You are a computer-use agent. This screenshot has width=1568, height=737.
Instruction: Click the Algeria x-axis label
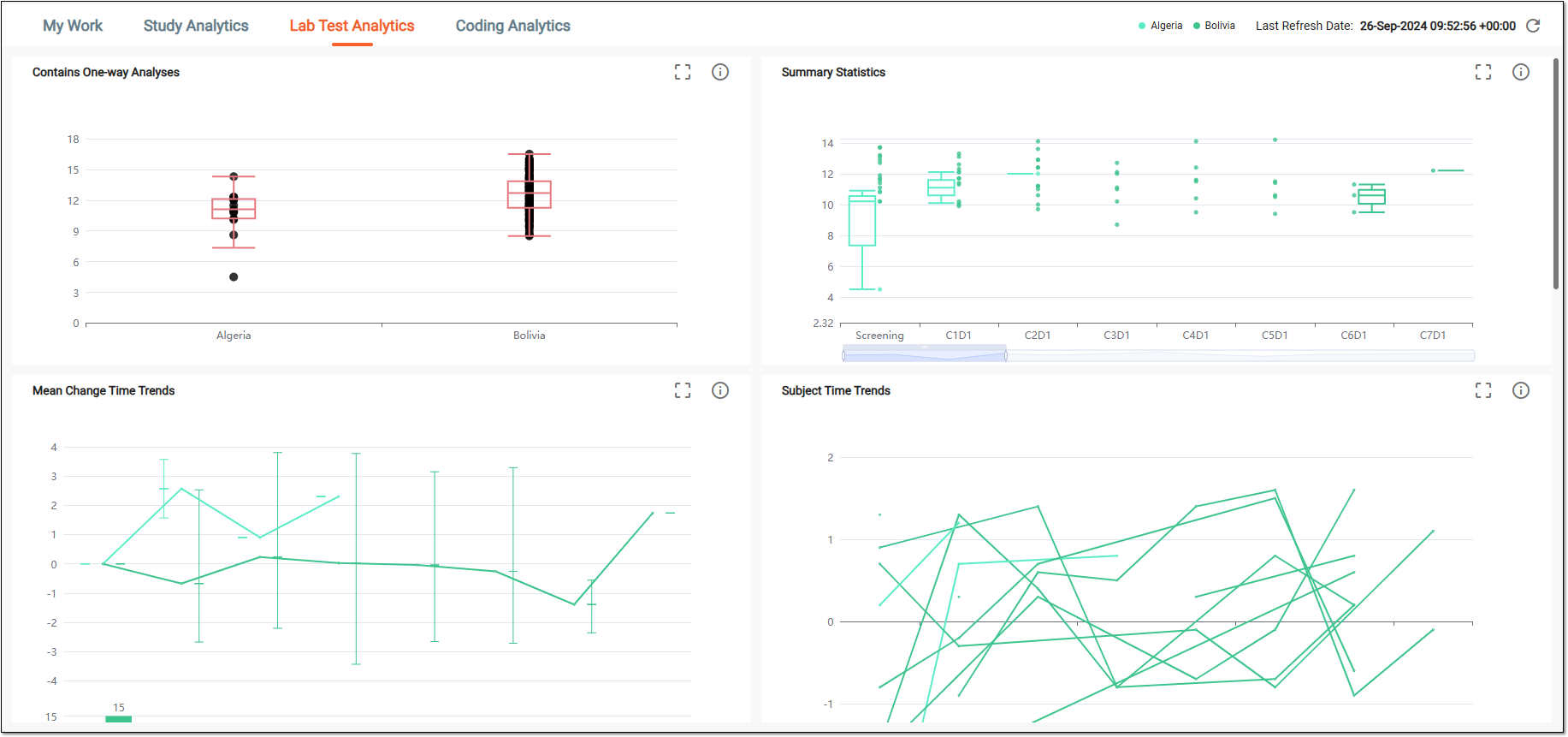point(234,336)
